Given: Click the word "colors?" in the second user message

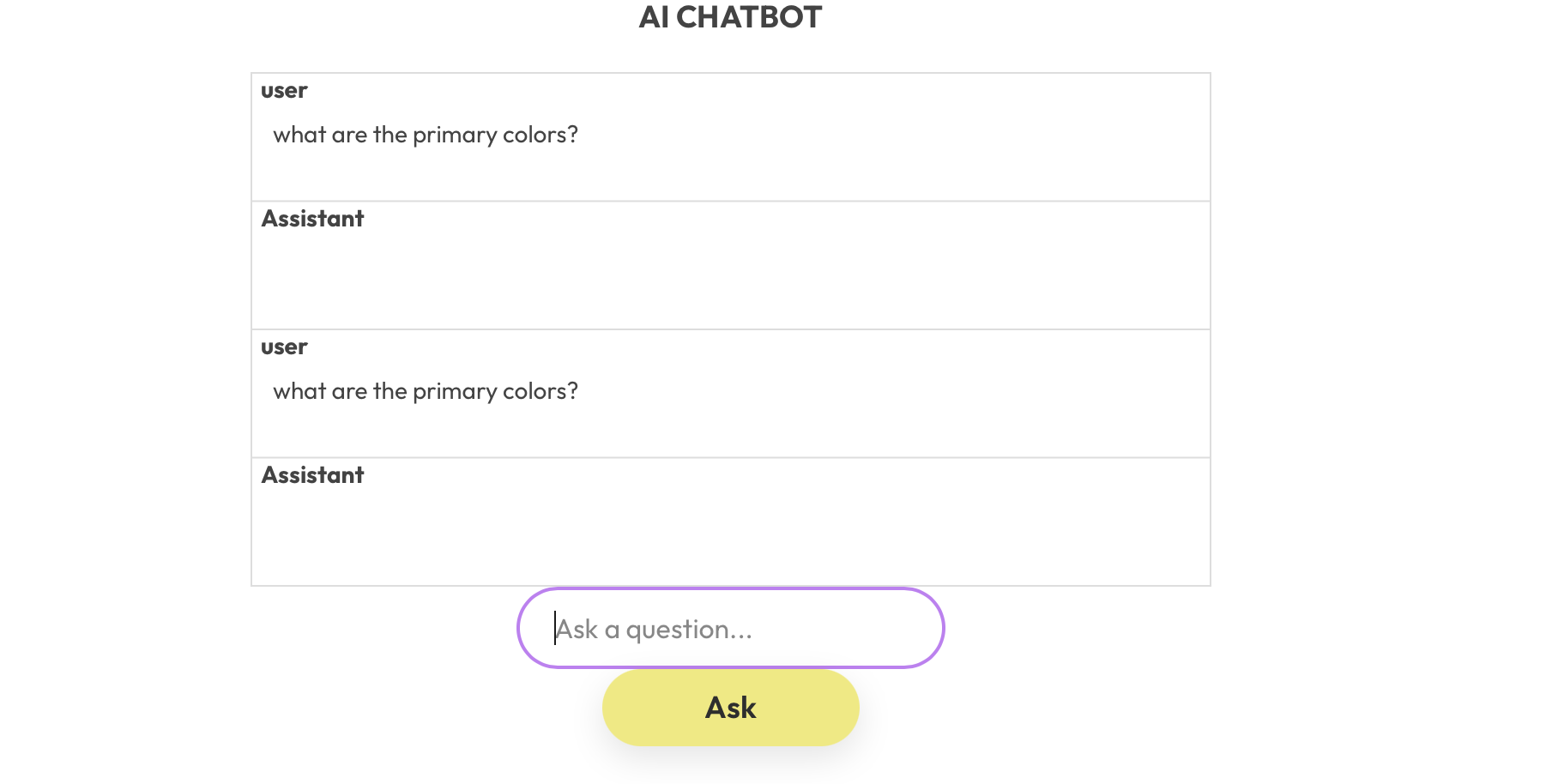Looking at the screenshot, I should click(x=540, y=391).
